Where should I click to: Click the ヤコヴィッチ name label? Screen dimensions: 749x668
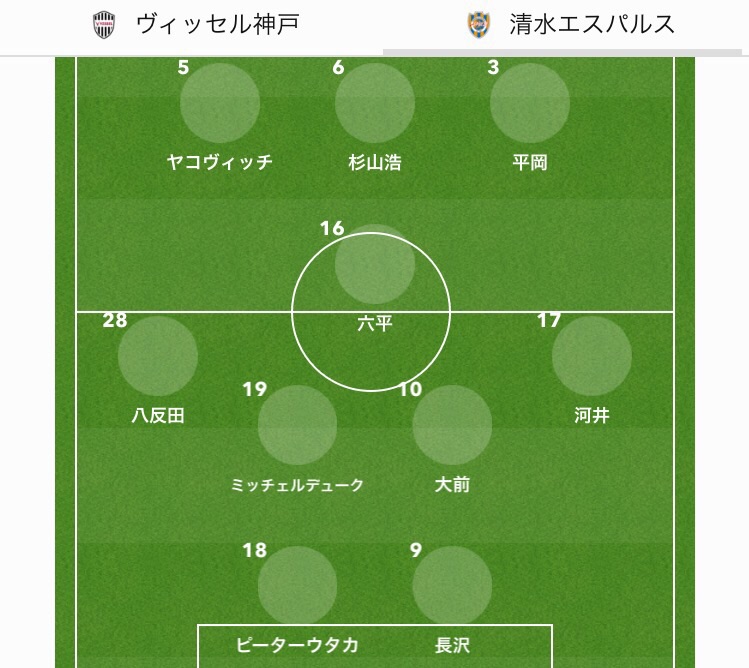click(220, 162)
